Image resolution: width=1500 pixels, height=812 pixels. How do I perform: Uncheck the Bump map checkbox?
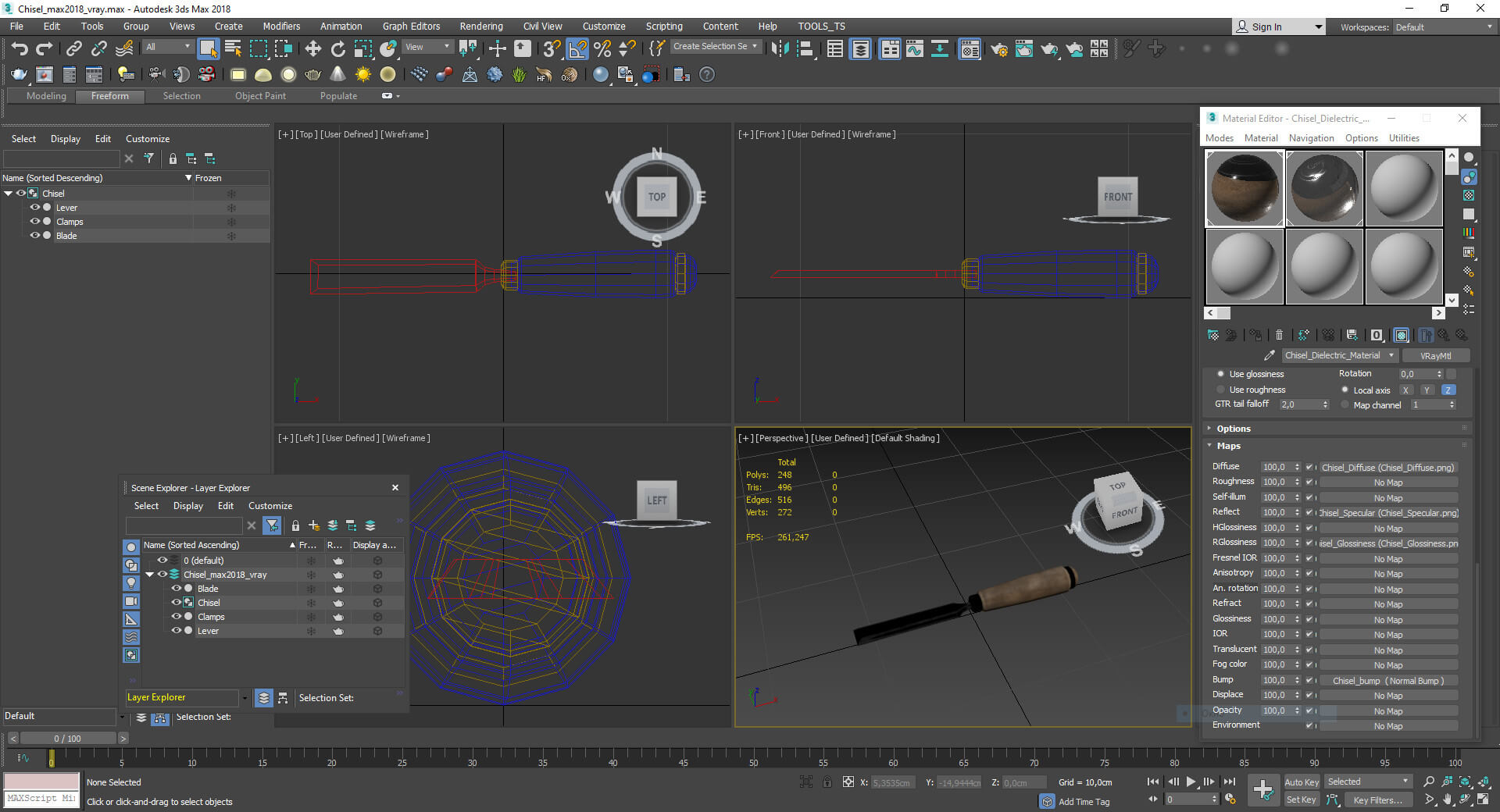[x=1309, y=680]
